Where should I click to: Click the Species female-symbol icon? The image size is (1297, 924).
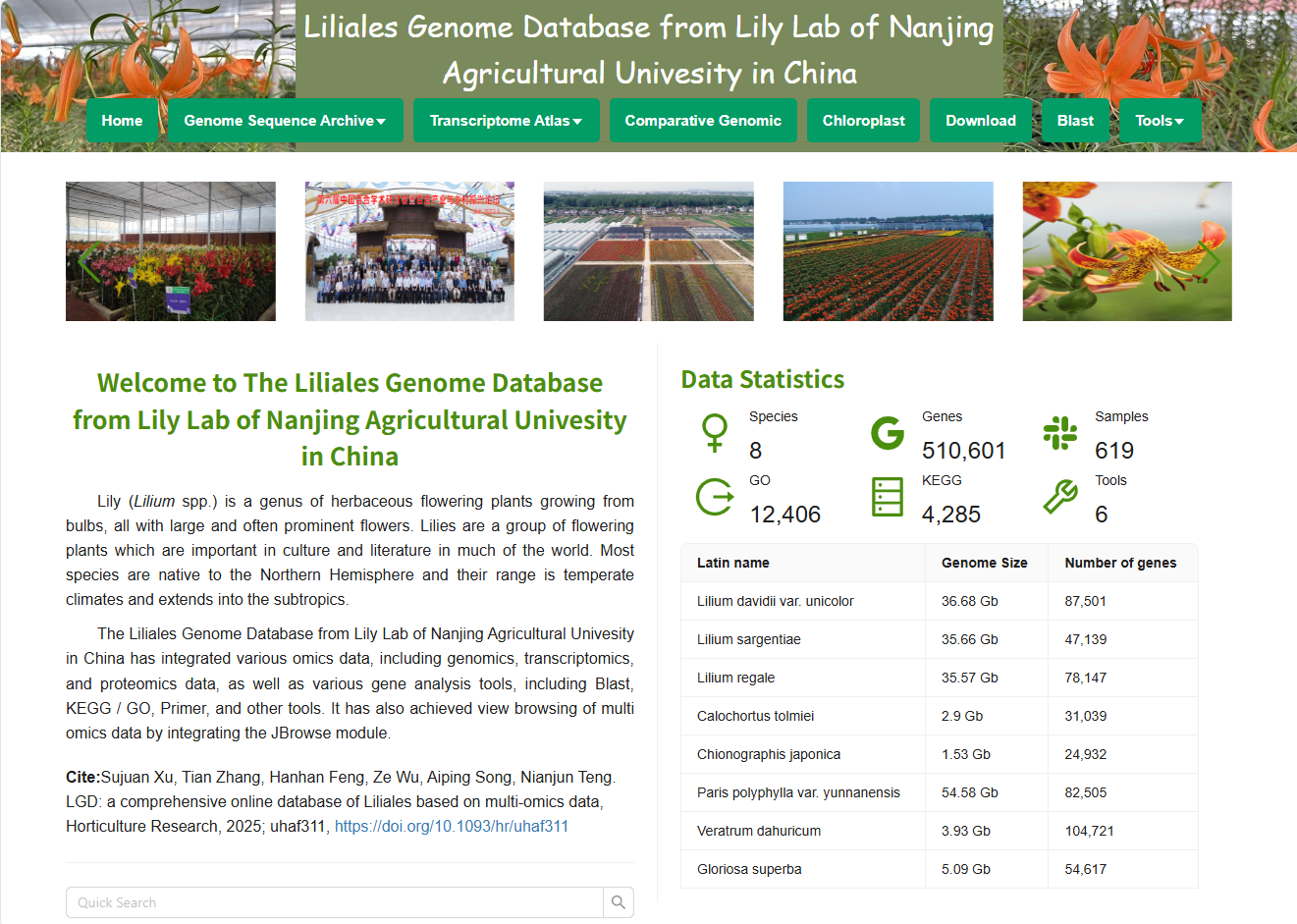pos(715,433)
